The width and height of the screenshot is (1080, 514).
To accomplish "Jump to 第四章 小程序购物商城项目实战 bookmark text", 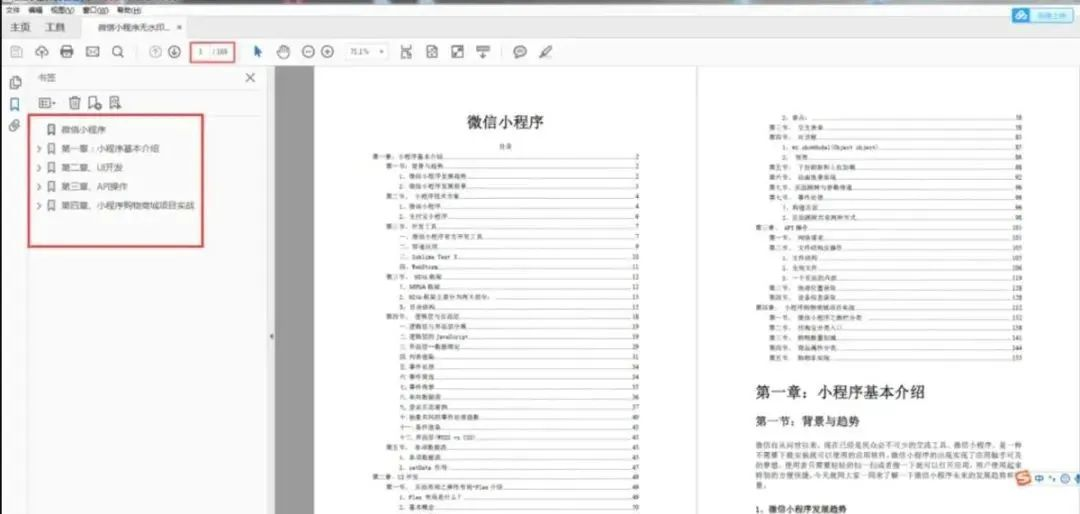I will click(127, 205).
